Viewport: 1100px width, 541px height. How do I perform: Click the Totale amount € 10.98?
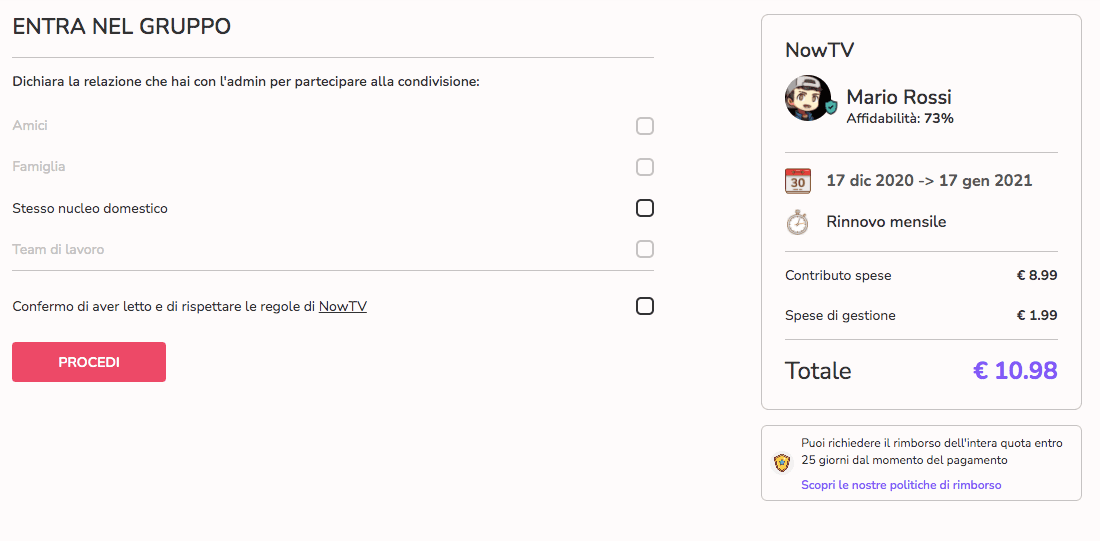[x=1015, y=370]
